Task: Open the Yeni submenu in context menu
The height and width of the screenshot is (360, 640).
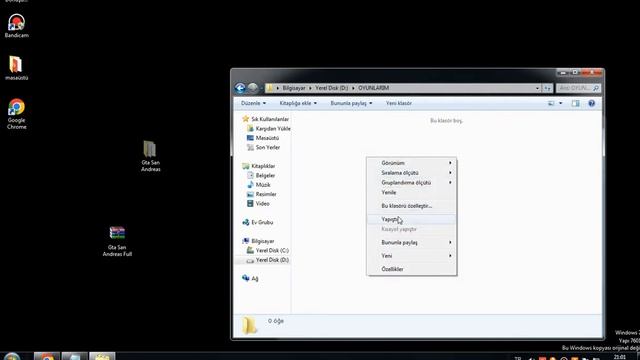Action: click(411, 256)
